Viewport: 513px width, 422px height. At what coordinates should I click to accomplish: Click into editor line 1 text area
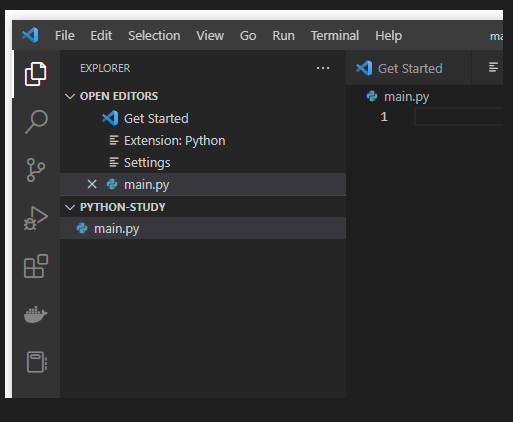[x=459, y=117]
